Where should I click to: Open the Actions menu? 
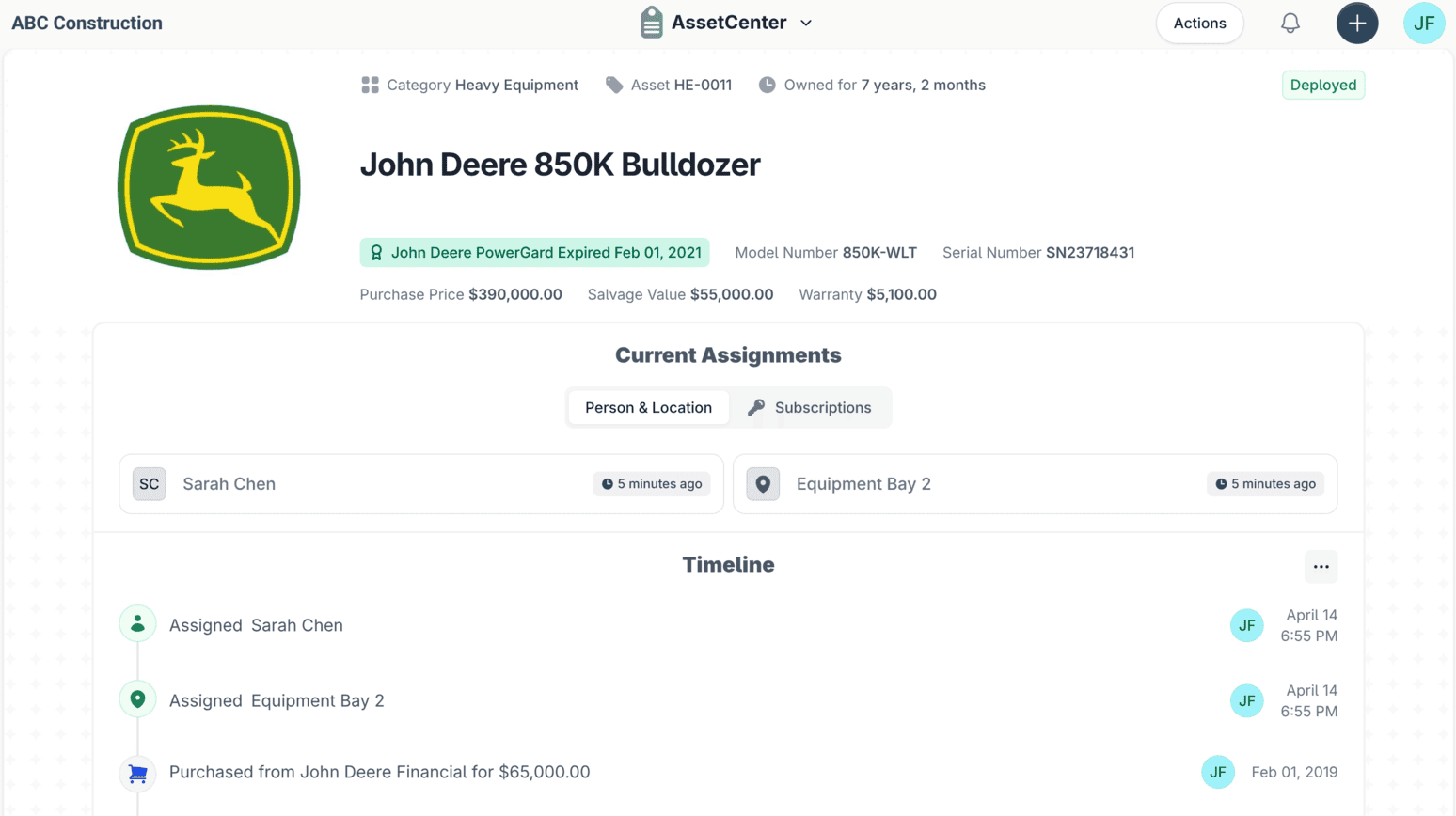pos(1199,23)
